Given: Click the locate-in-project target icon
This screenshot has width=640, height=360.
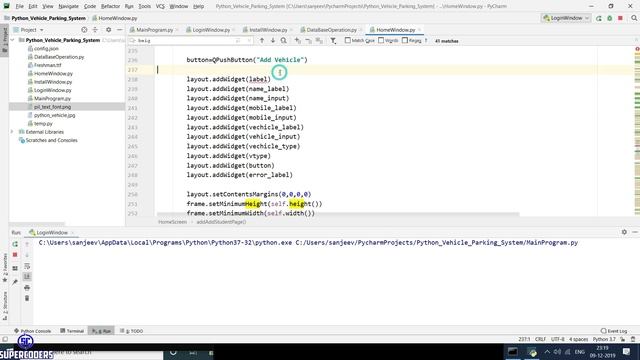Looking at the screenshot, I should click(x=84, y=30).
